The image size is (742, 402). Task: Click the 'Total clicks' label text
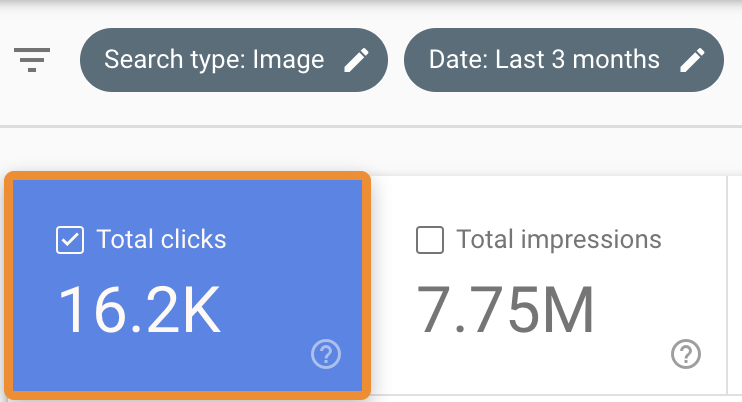click(161, 240)
